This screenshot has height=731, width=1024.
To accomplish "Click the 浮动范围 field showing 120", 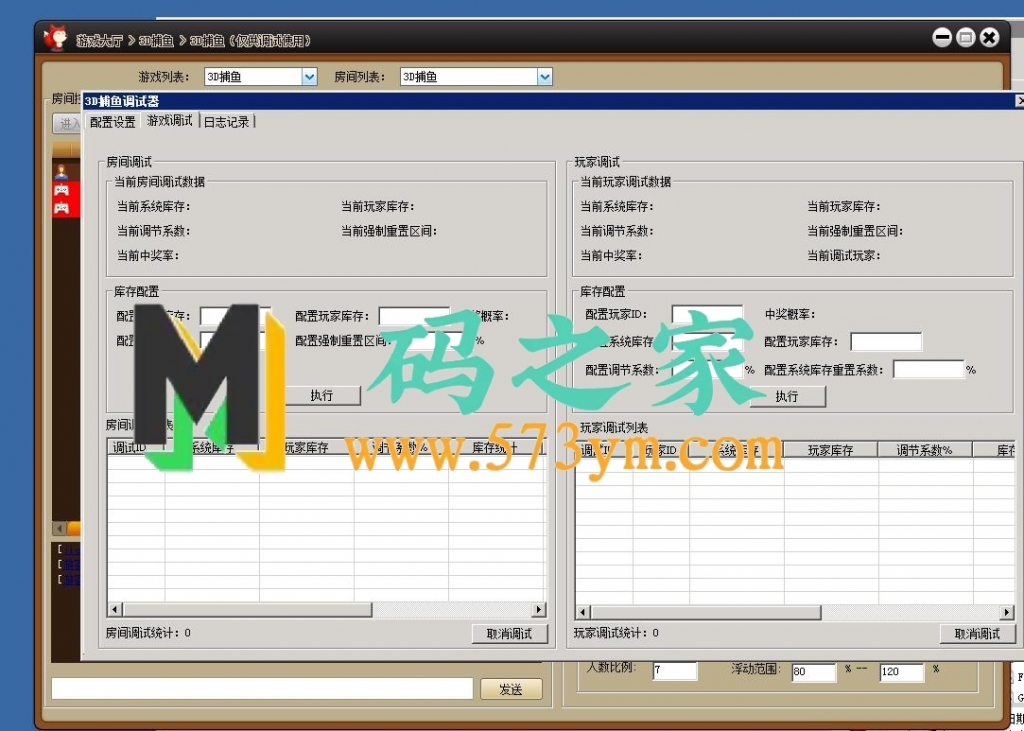I will point(901,672).
